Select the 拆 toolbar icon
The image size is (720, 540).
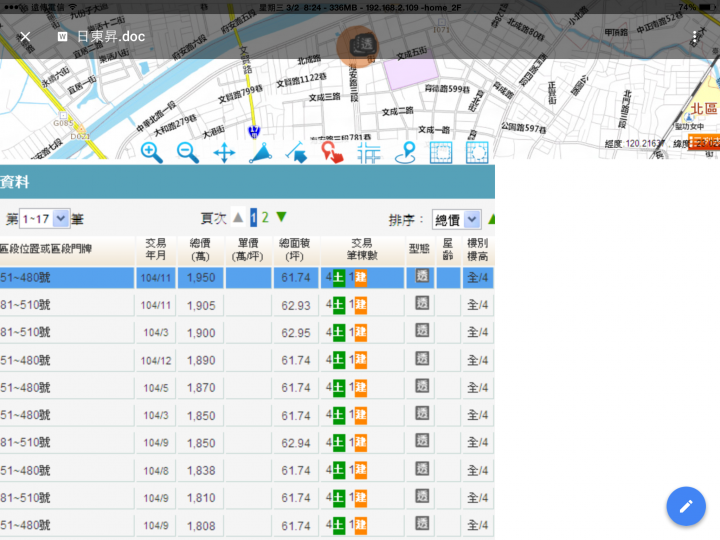pos(369,152)
